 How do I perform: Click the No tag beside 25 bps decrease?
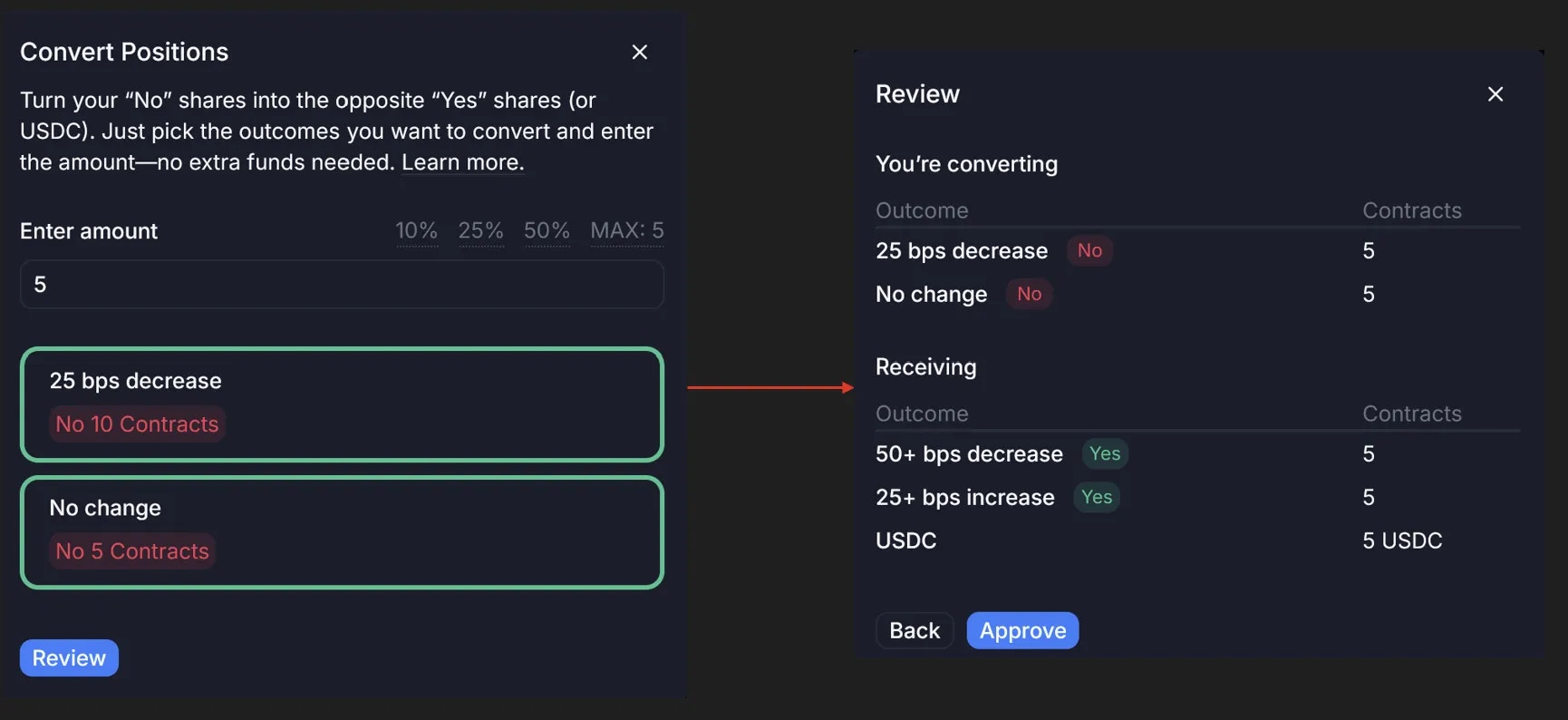coord(1089,251)
